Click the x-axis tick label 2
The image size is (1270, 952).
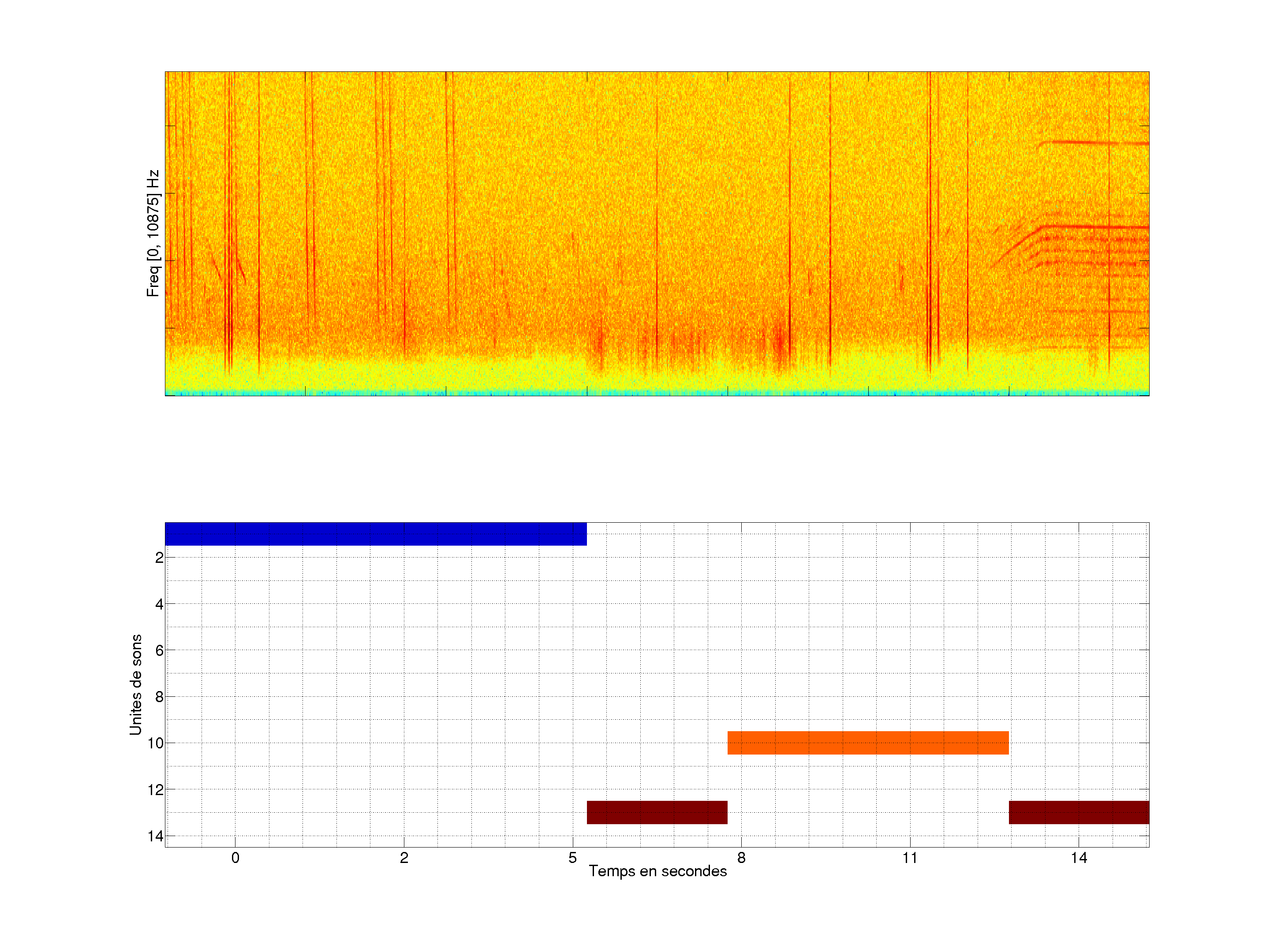pyautogui.click(x=404, y=858)
